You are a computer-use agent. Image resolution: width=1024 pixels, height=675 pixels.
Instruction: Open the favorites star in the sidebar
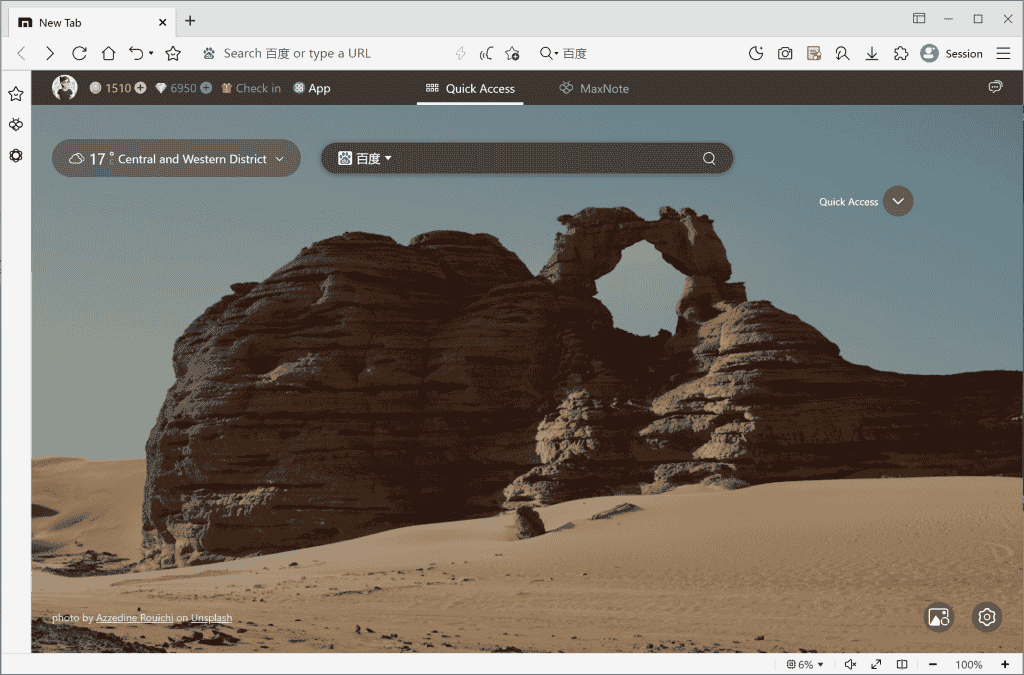coord(15,94)
